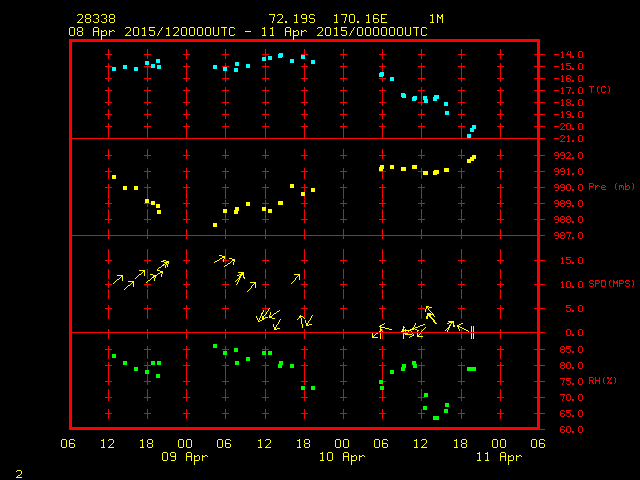Click the 60.0 humidity tick value
Viewport: 640px width, 480px height.
(571, 429)
